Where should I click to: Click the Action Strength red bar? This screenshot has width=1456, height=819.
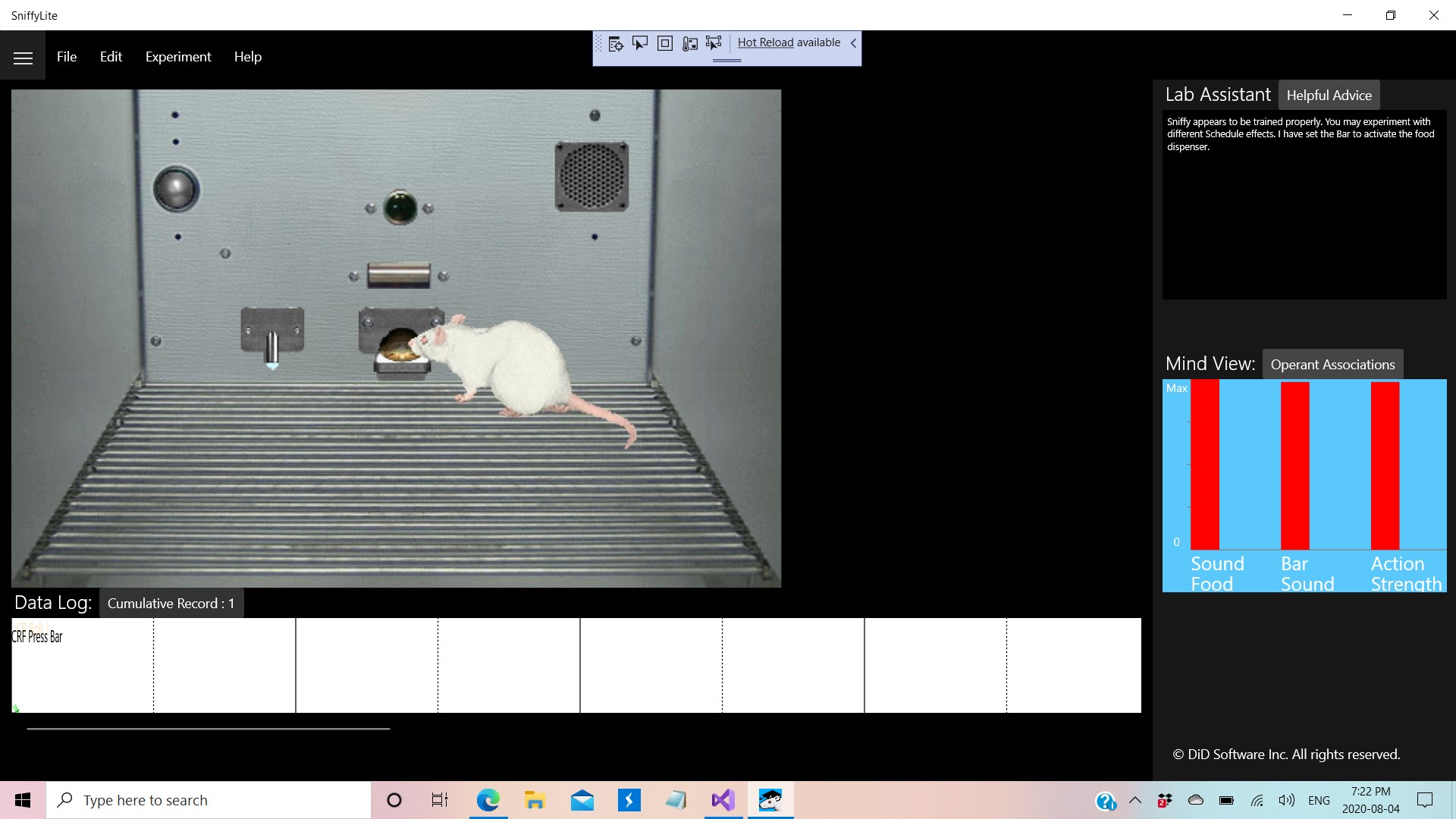pyautogui.click(x=1385, y=466)
